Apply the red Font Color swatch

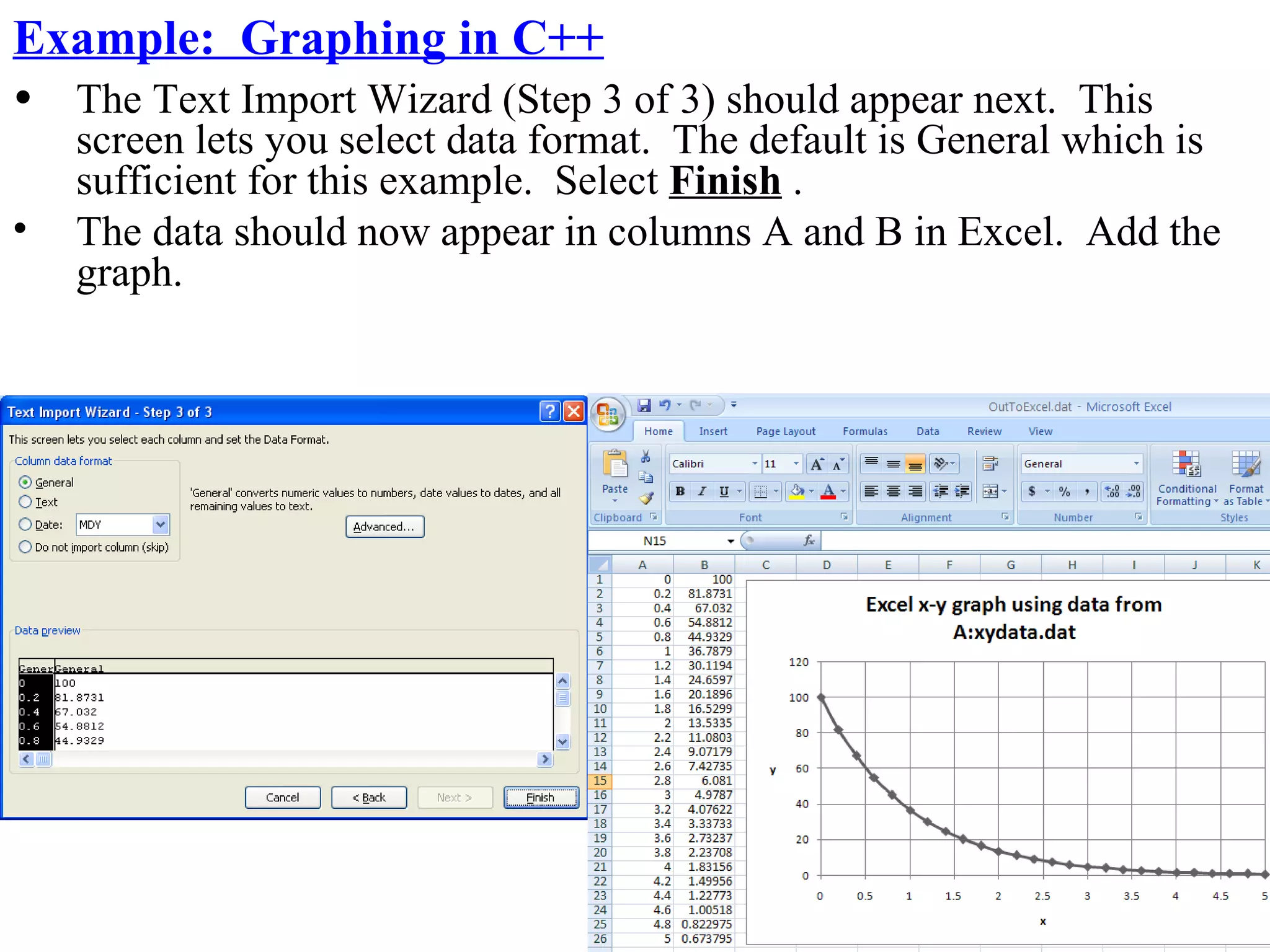[x=828, y=491]
